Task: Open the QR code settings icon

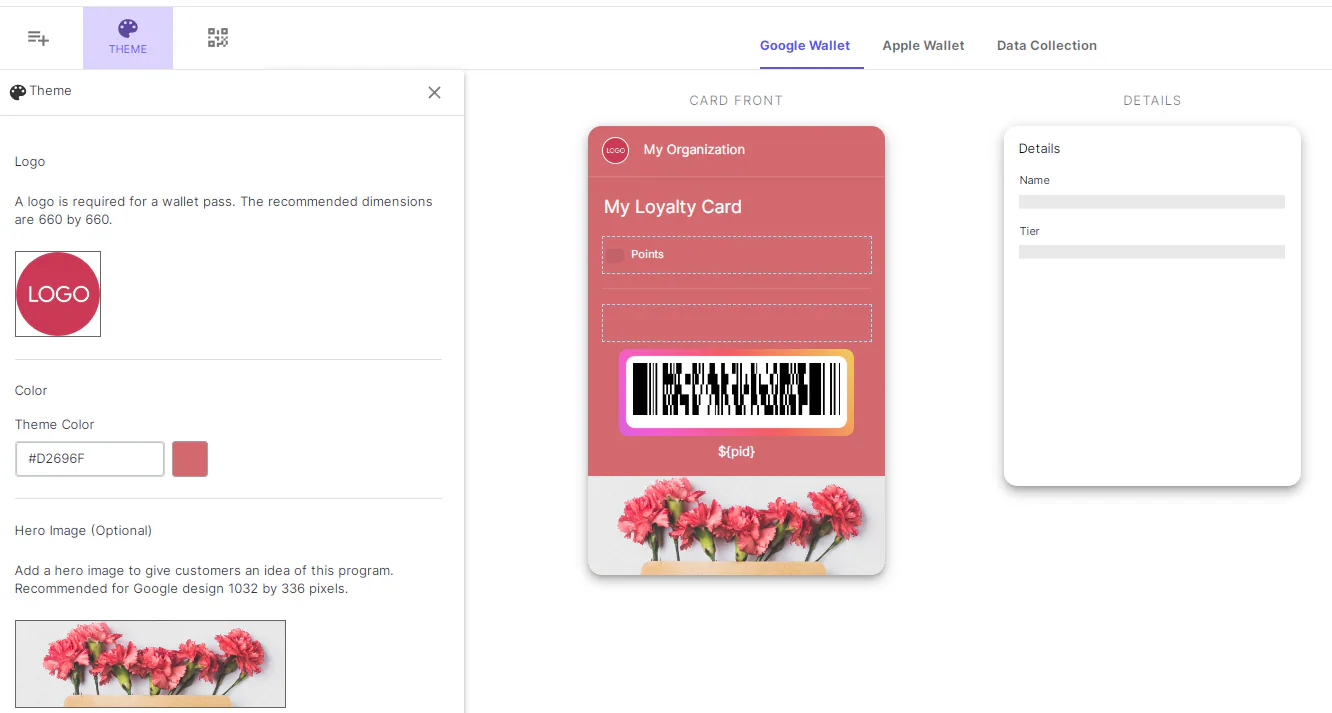Action: [218, 38]
